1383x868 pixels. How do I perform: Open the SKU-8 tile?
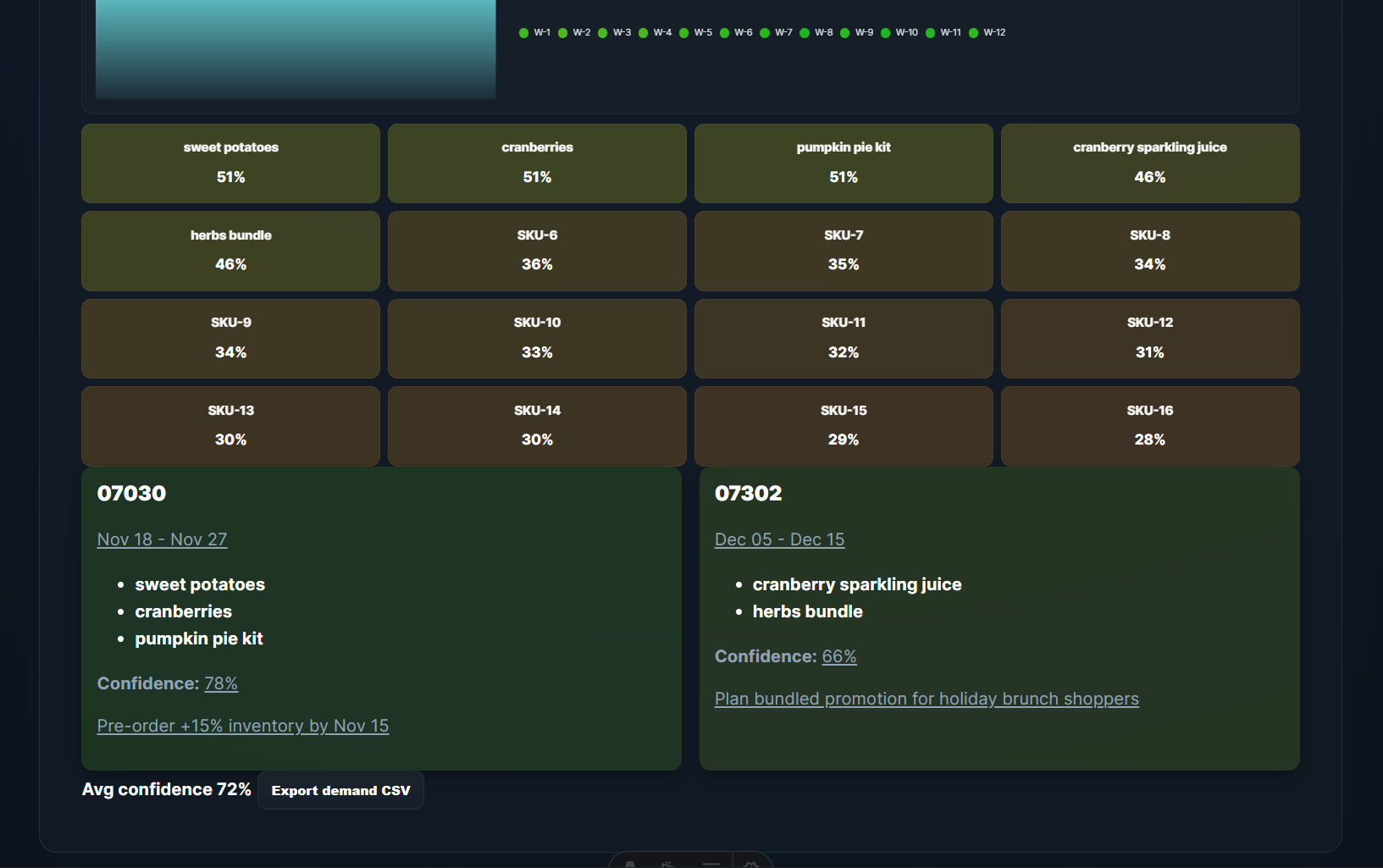tap(1150, 251)
